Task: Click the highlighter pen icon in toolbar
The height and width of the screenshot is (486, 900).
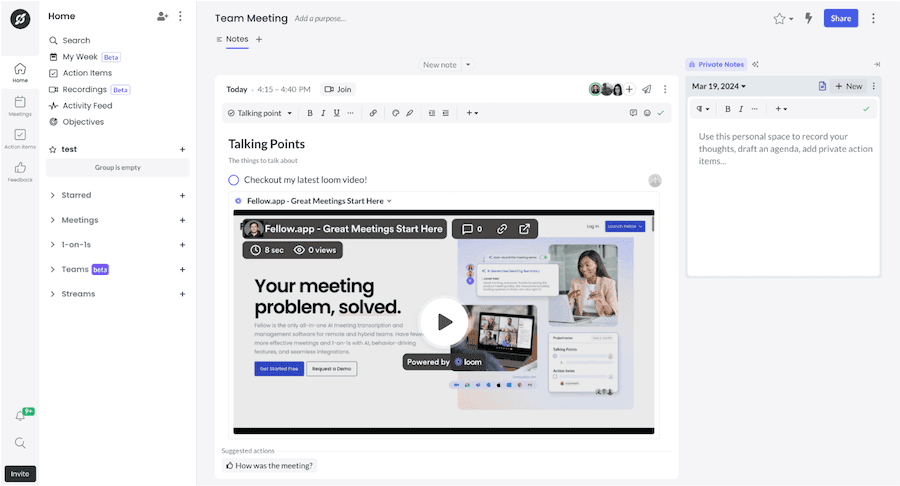Action: point(409,113)
